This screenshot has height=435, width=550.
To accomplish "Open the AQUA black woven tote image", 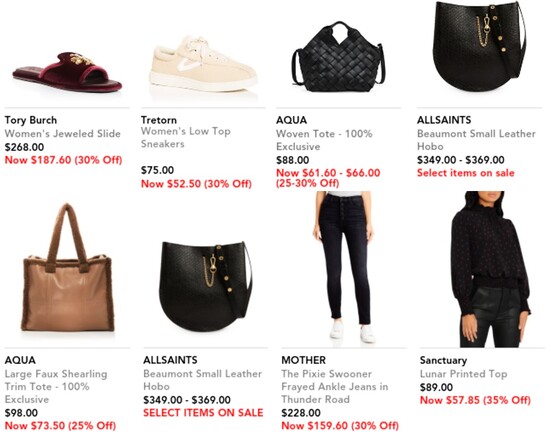I will 339,57.
